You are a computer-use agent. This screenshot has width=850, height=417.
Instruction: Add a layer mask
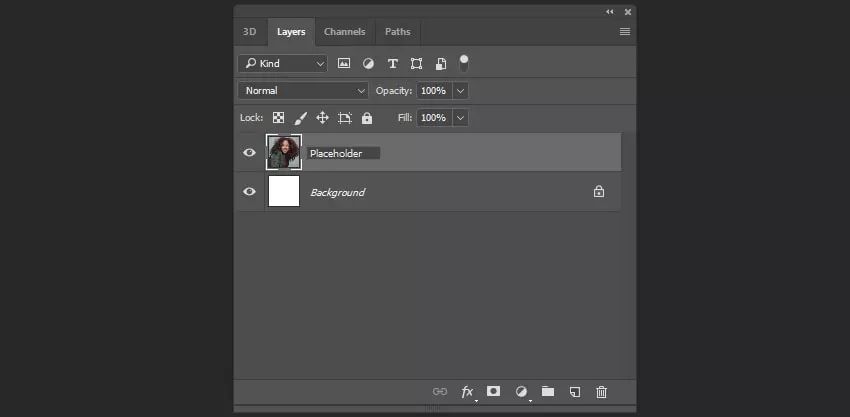pos(493,391)
